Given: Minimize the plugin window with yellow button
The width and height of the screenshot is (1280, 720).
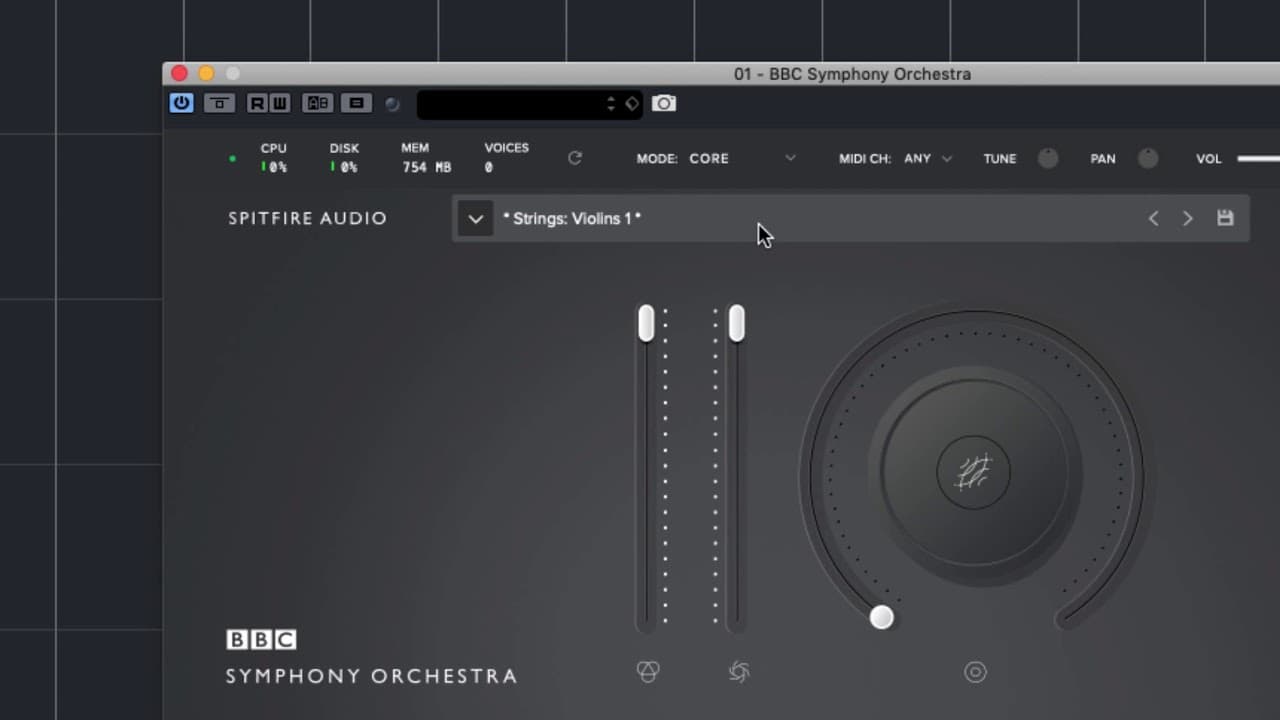Looking at the screenshot, I should pos(206,73).
